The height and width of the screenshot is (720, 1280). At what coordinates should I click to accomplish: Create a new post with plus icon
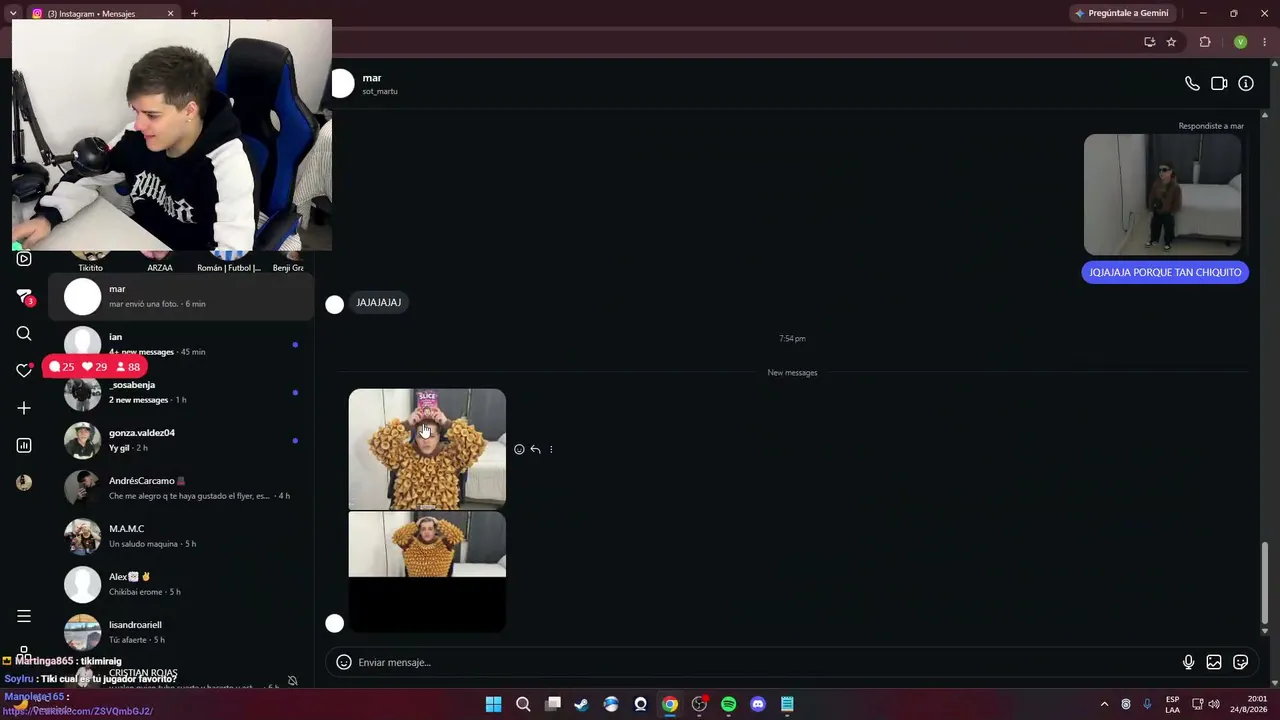click(x=24, y=408)
